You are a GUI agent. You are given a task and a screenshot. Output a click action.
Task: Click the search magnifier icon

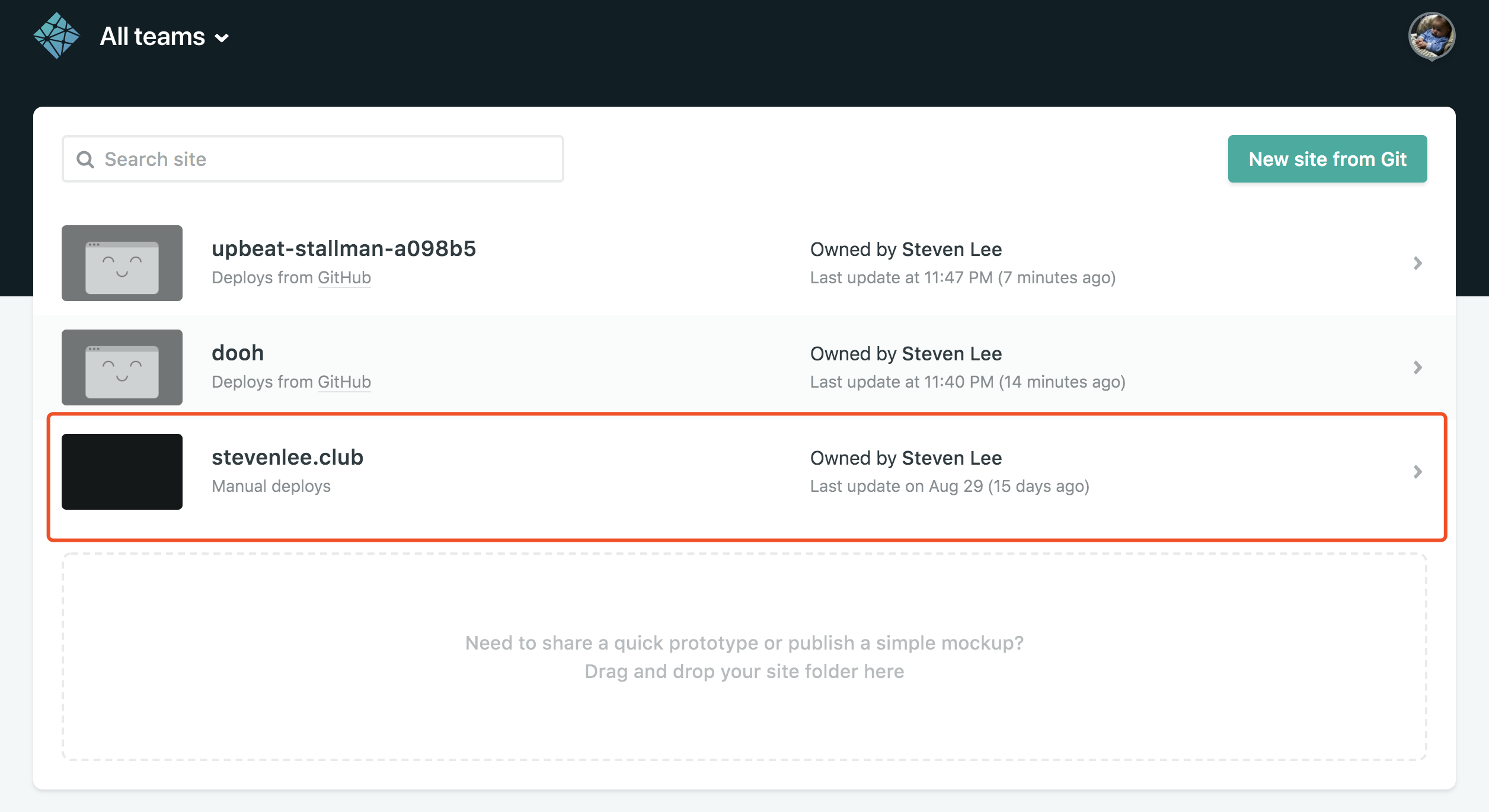click(x=85, y=159)
